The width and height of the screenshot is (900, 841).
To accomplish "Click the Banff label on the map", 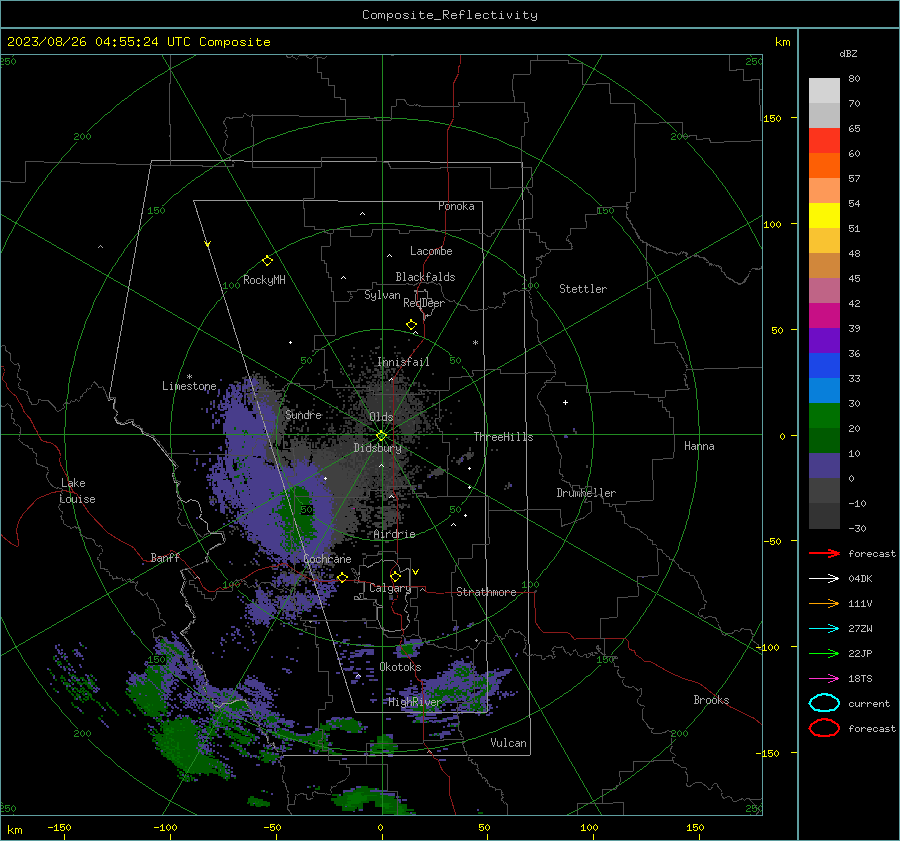I will click(x=165, y=557).
